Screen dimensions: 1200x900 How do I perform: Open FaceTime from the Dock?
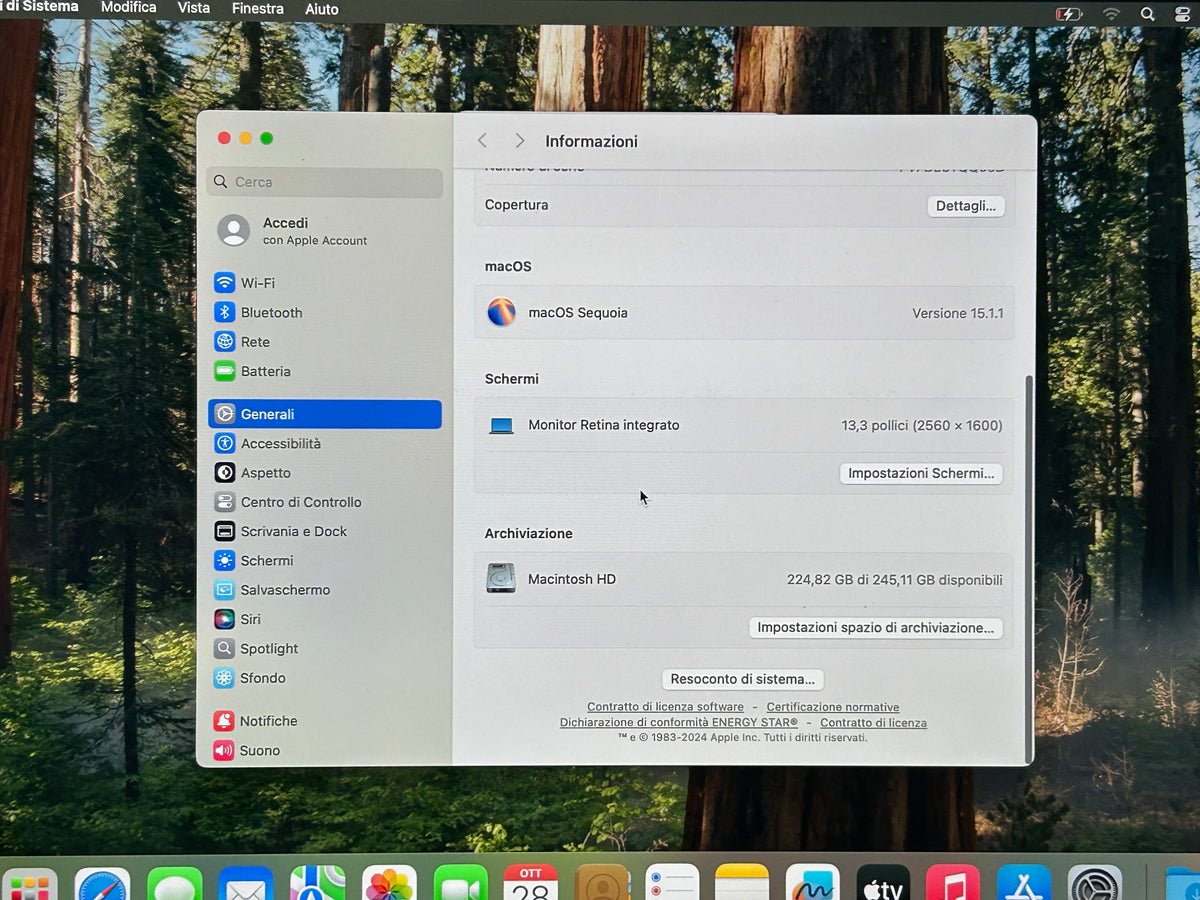pos(460,884)
